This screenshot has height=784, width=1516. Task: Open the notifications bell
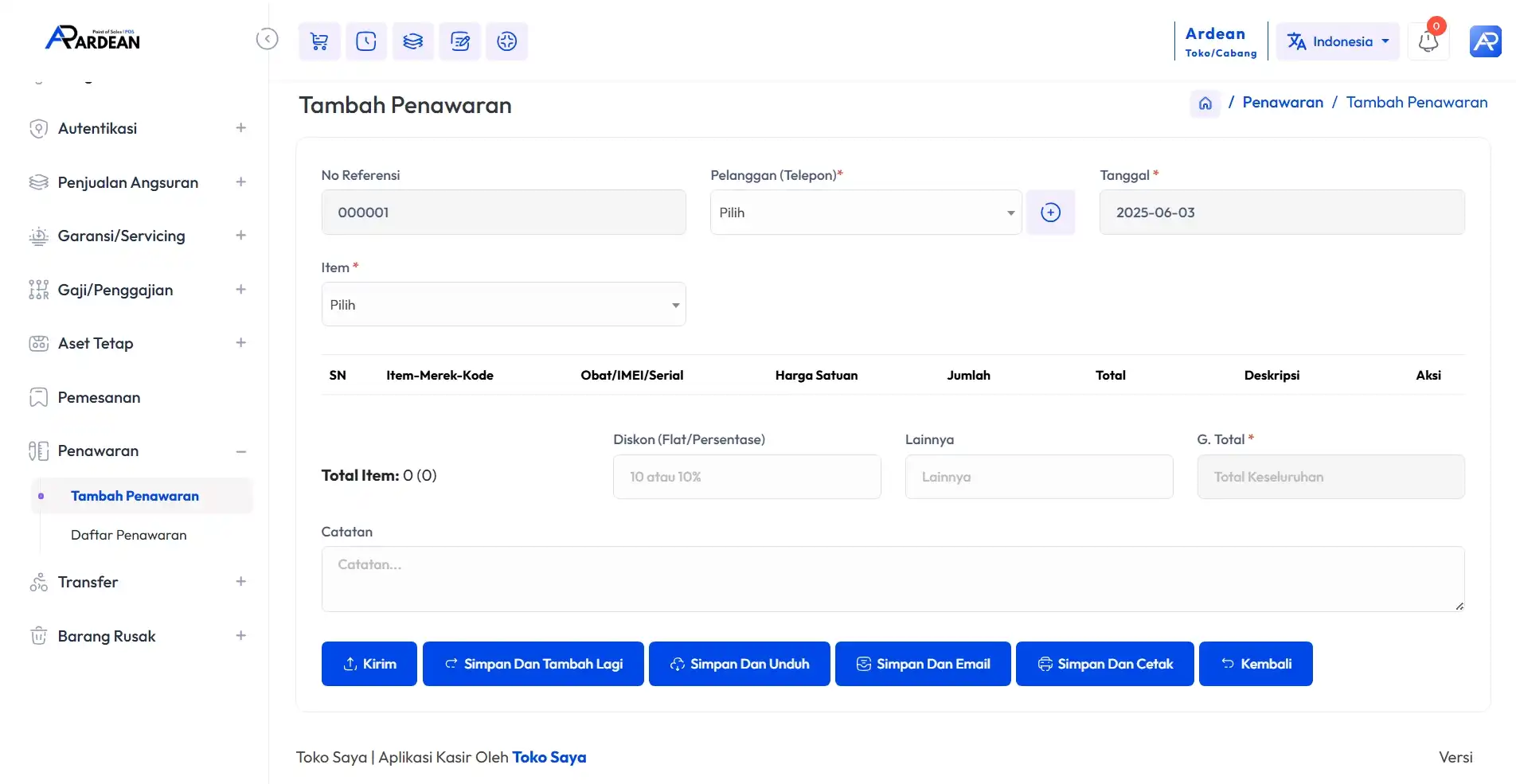[1428, 41]
